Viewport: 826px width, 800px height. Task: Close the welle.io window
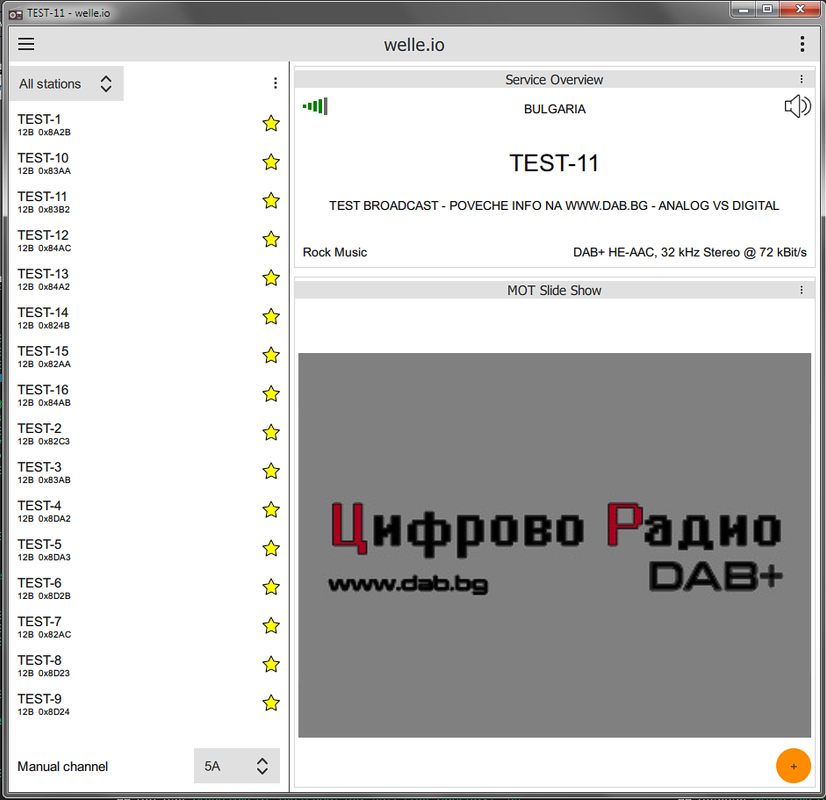click(799, 9)
